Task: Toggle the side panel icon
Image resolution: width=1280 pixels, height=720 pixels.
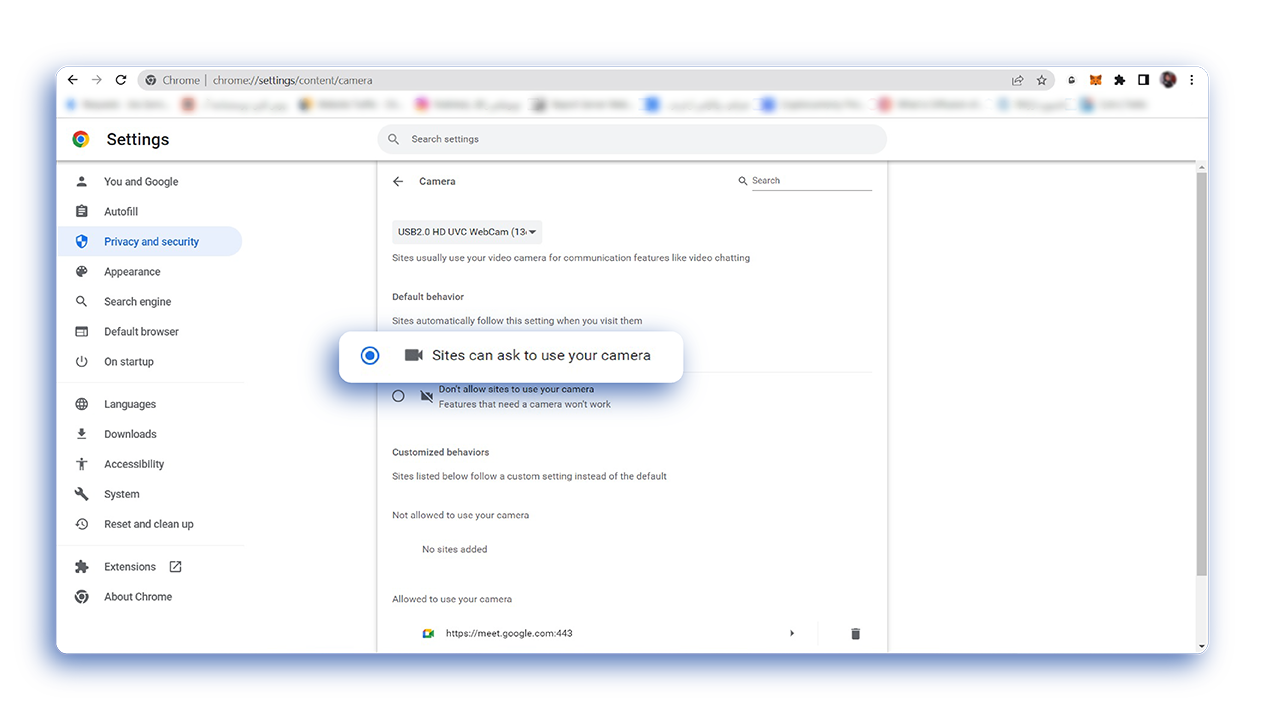Action: click(1143, 80)
